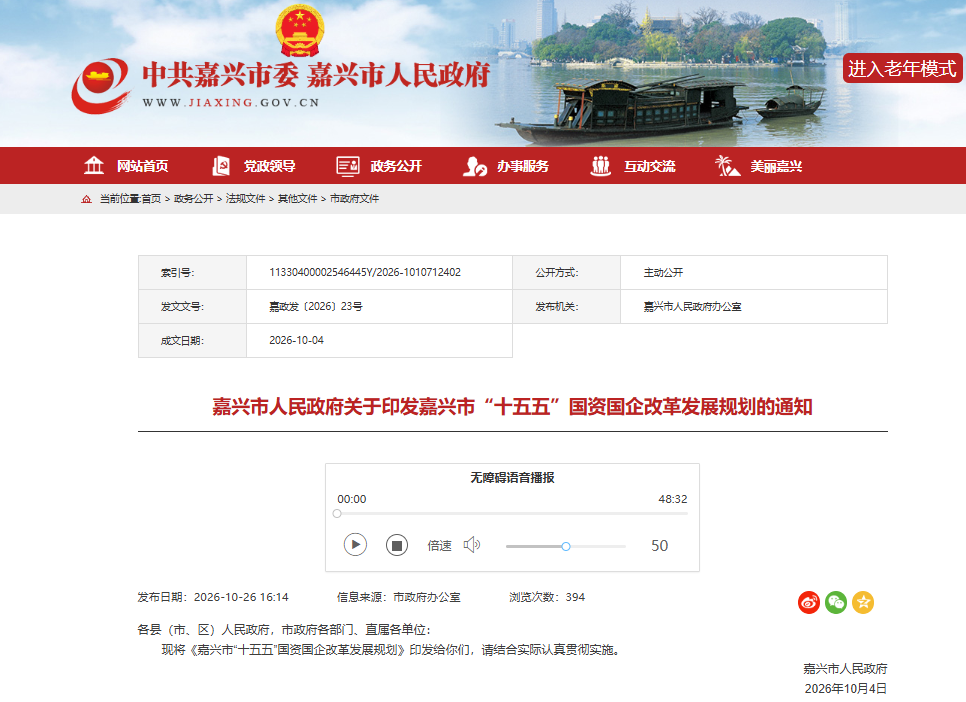Click the 互动交流 people icon
Viewport: 966px width, 702px height.
tap(601, 166)
